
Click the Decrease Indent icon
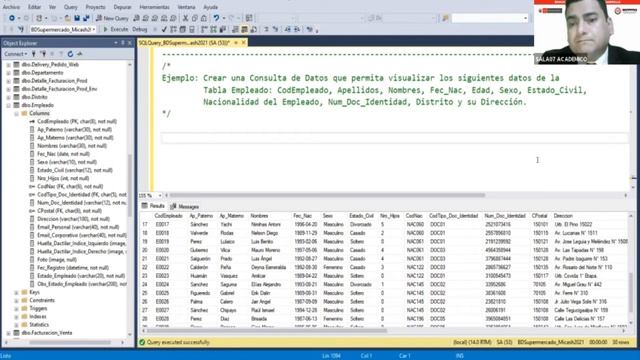click(x=288, y=29)
